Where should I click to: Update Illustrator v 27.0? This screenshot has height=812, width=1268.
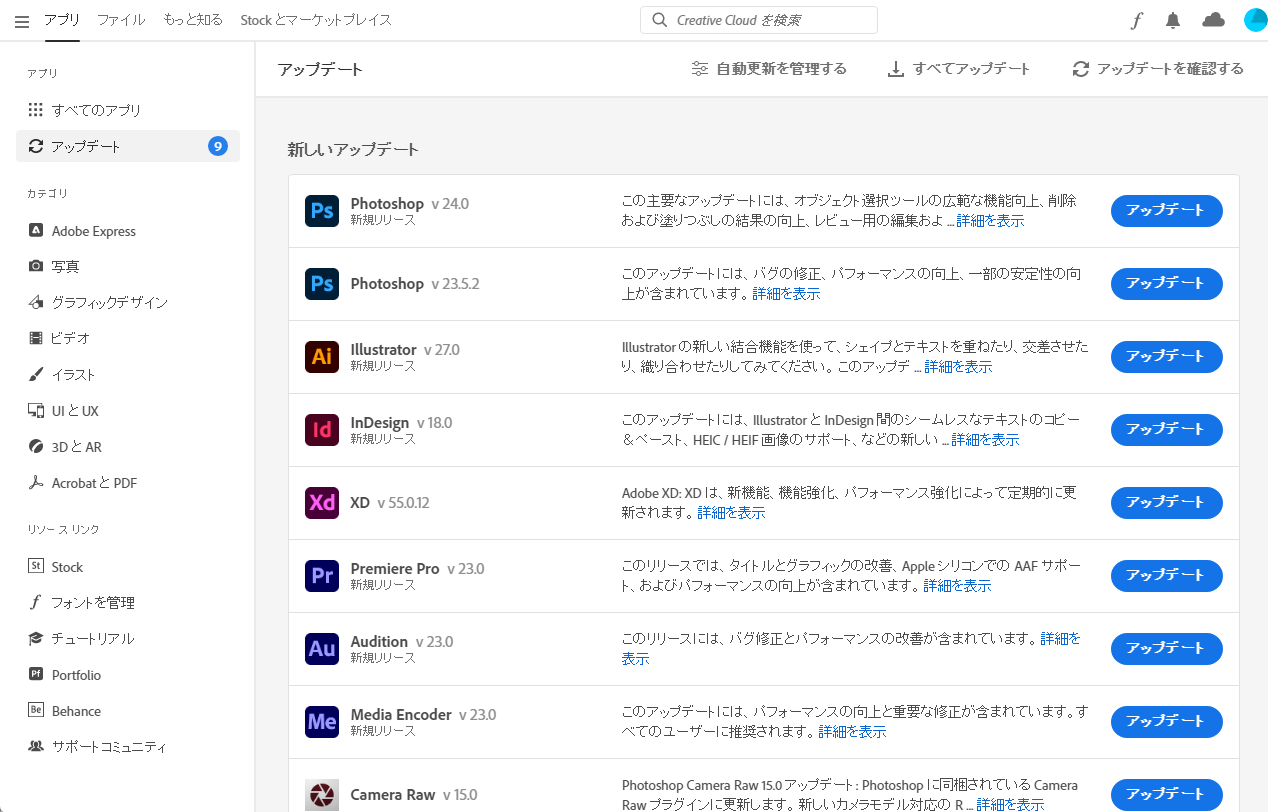point(1167,357)
